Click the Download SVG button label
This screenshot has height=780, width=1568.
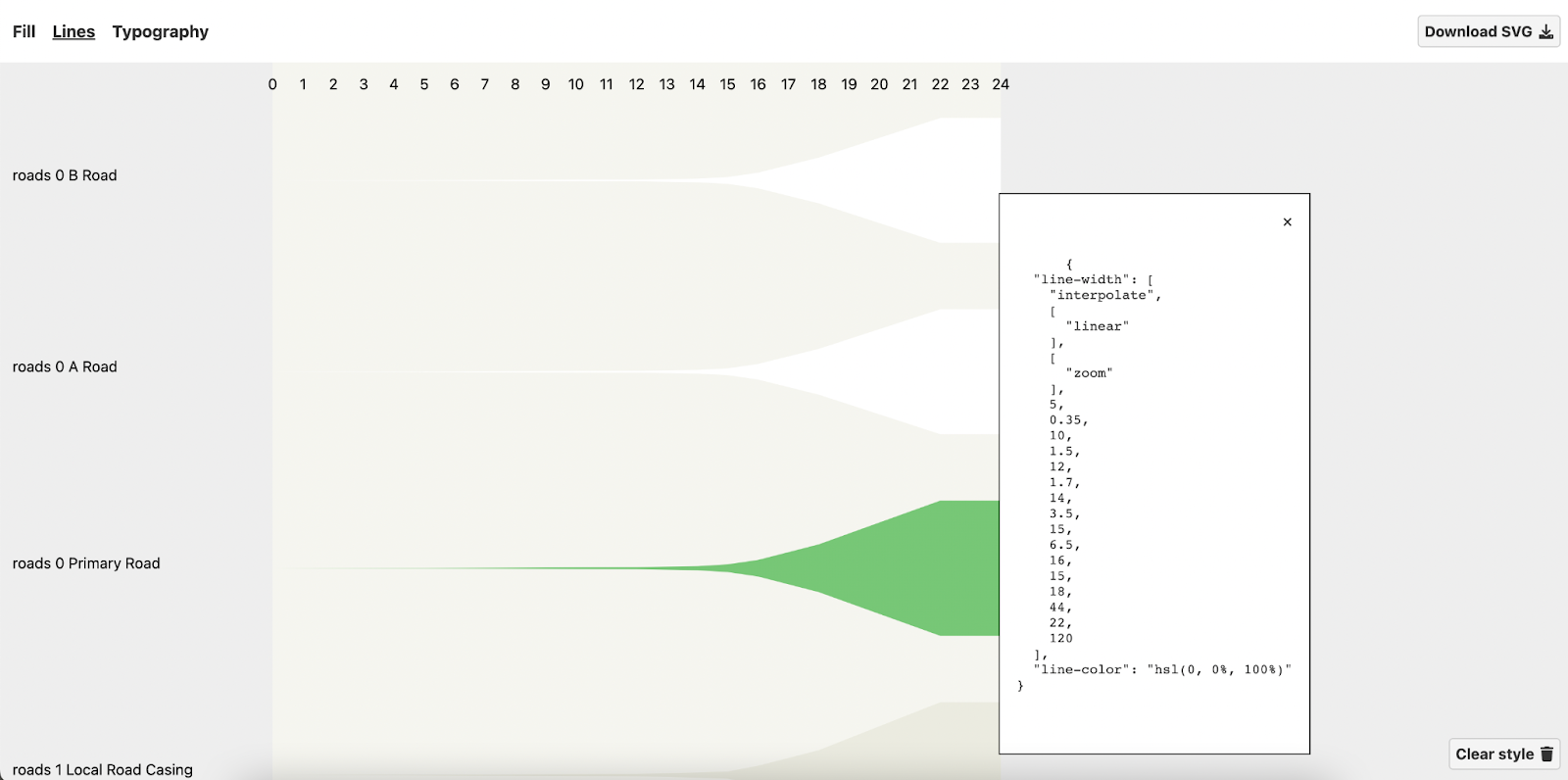pyautogui.click(x=1478, y=31)
